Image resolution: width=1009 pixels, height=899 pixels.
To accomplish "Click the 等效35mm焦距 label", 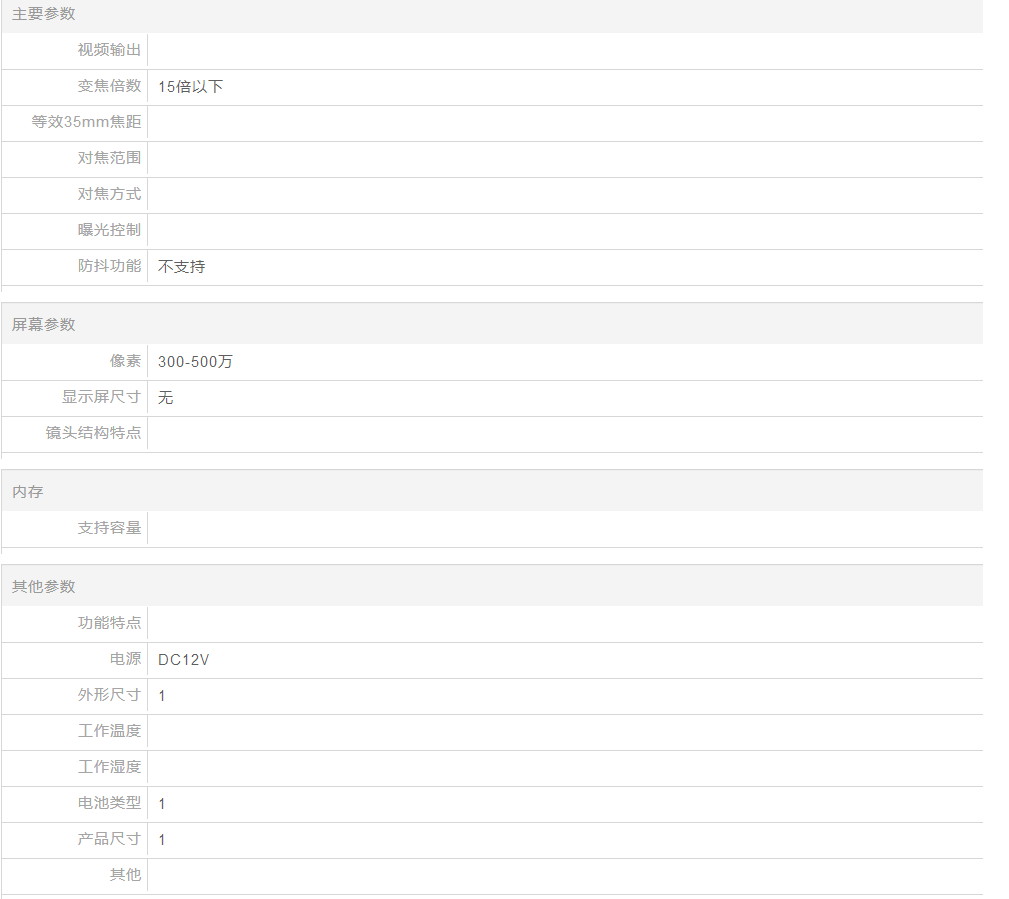I will pos(86,122).
